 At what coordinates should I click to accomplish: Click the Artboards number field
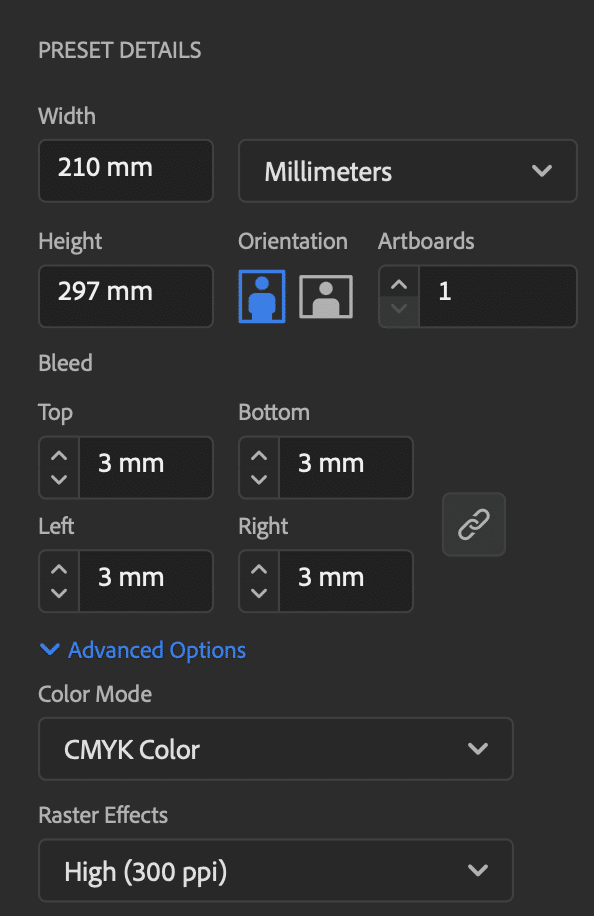click(498, 296)
